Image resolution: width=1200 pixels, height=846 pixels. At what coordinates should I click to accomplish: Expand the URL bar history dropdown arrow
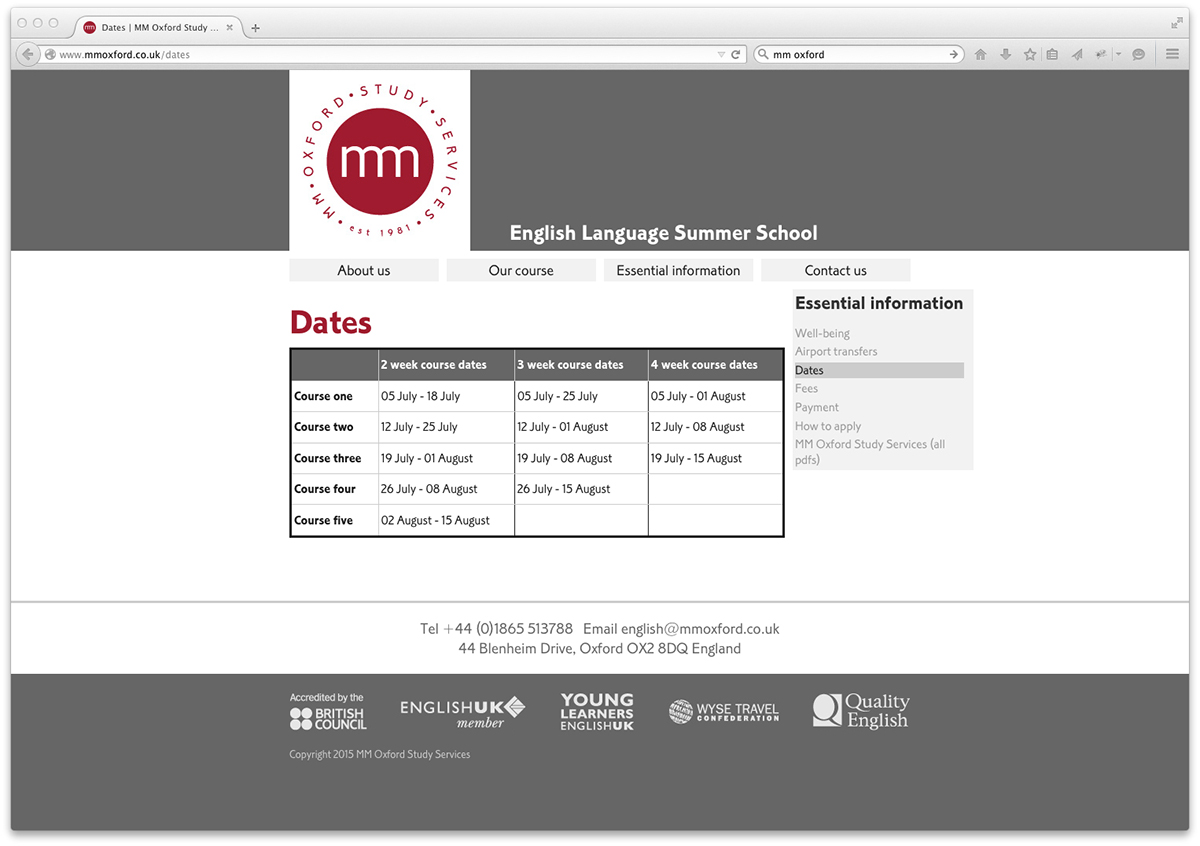click(721, 55)
